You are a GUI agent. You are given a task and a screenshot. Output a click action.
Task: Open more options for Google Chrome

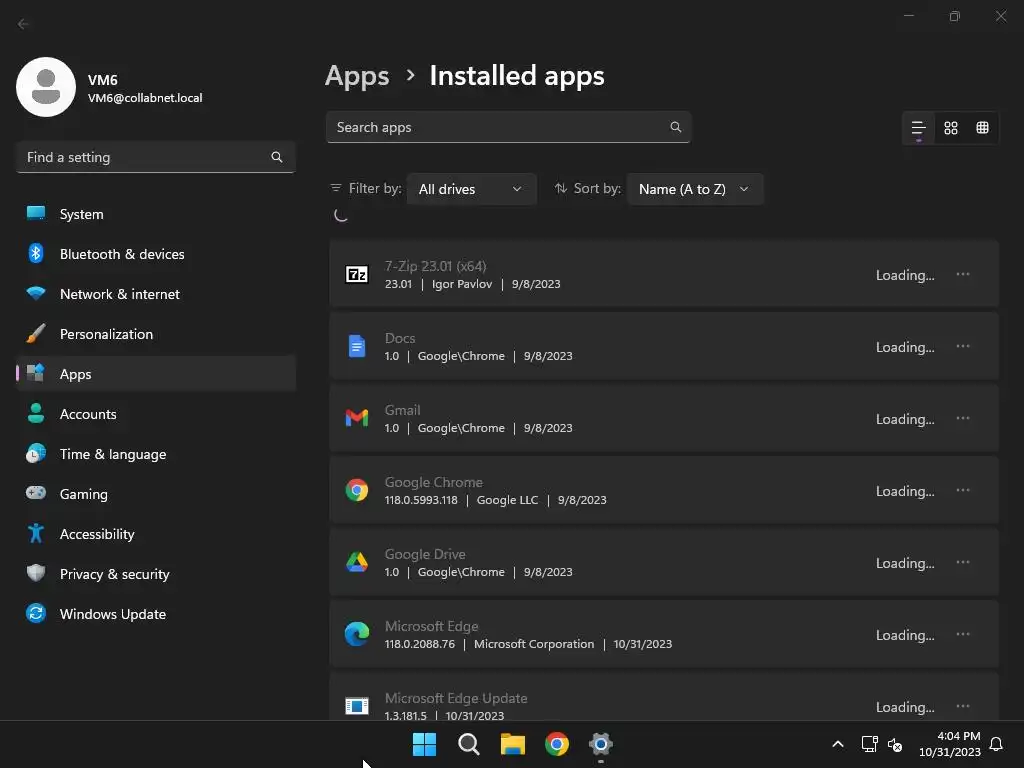tap(962, 490)
